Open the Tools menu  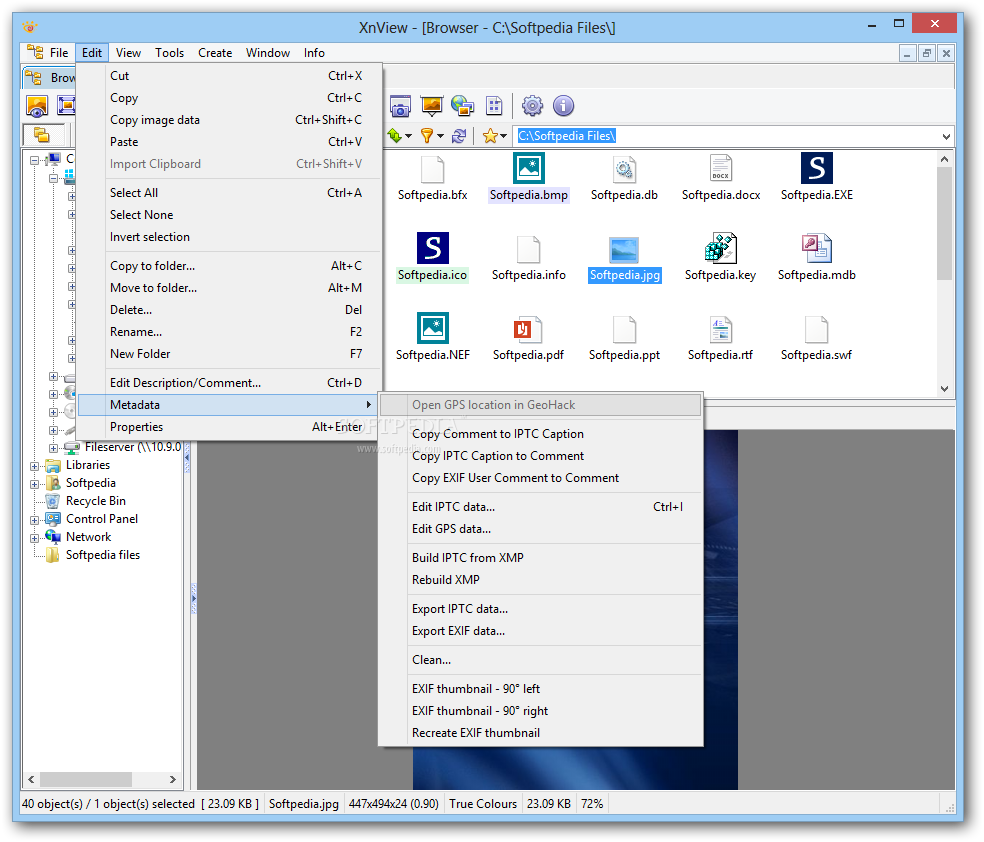pos(169,53)
